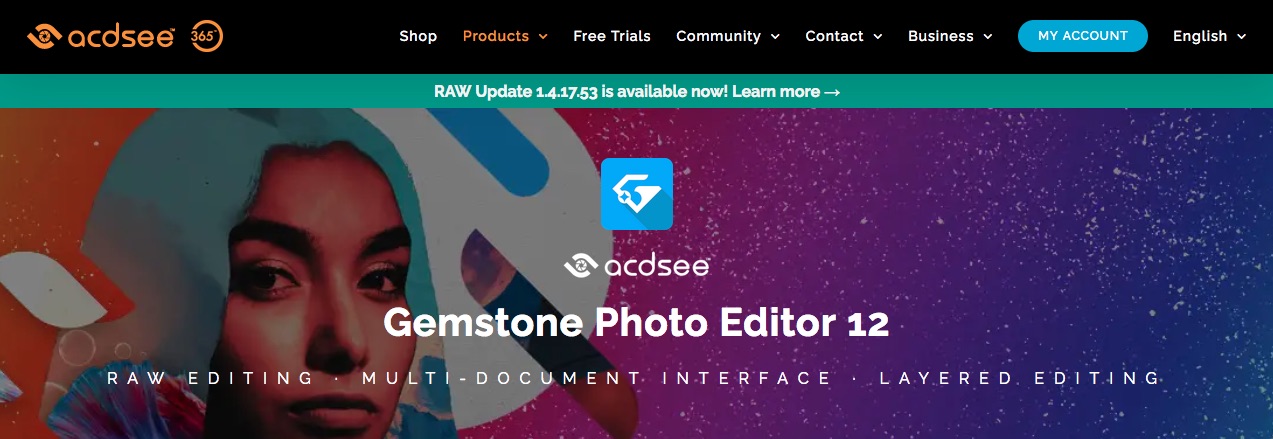Expand the chevron beside Business

tap(987, 37)
